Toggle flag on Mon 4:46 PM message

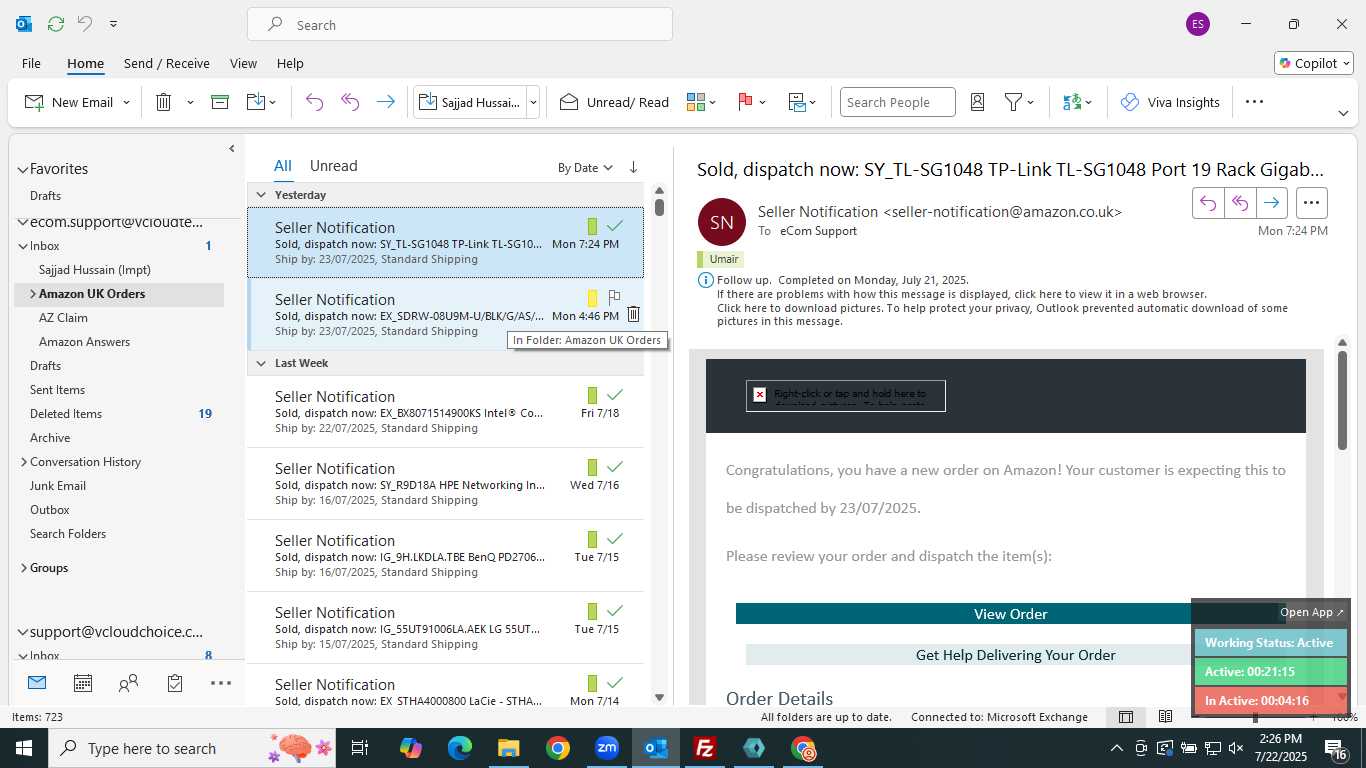coord(614,297)
